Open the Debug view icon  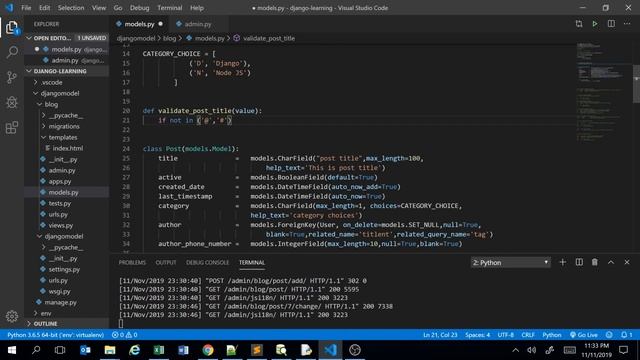[12, 102]
